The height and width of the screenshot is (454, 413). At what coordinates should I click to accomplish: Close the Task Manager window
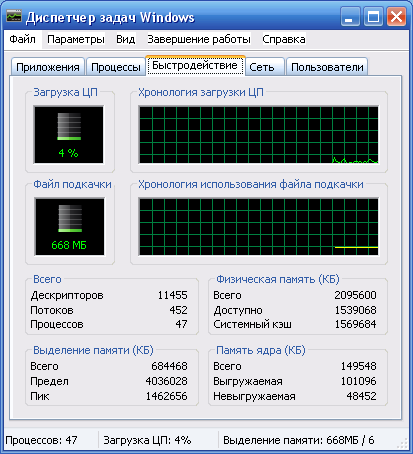396,16
